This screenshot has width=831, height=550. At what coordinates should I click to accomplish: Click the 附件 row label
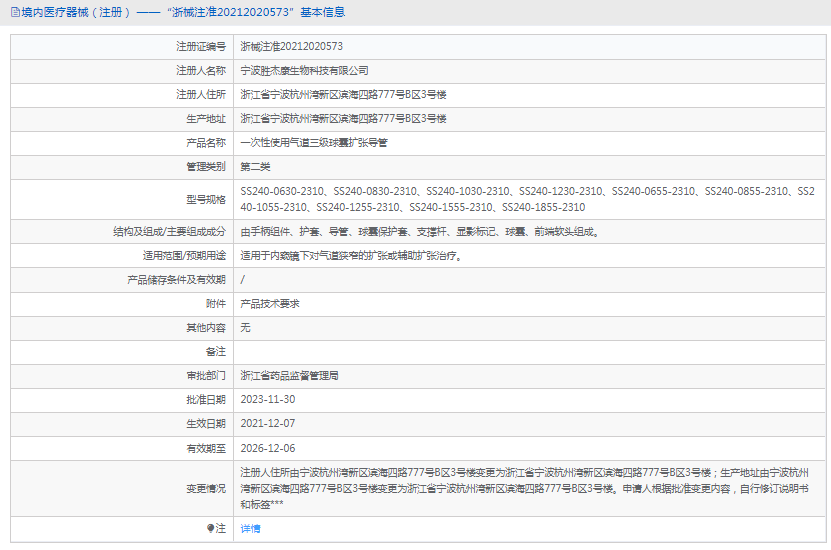[x=216, y=304]
